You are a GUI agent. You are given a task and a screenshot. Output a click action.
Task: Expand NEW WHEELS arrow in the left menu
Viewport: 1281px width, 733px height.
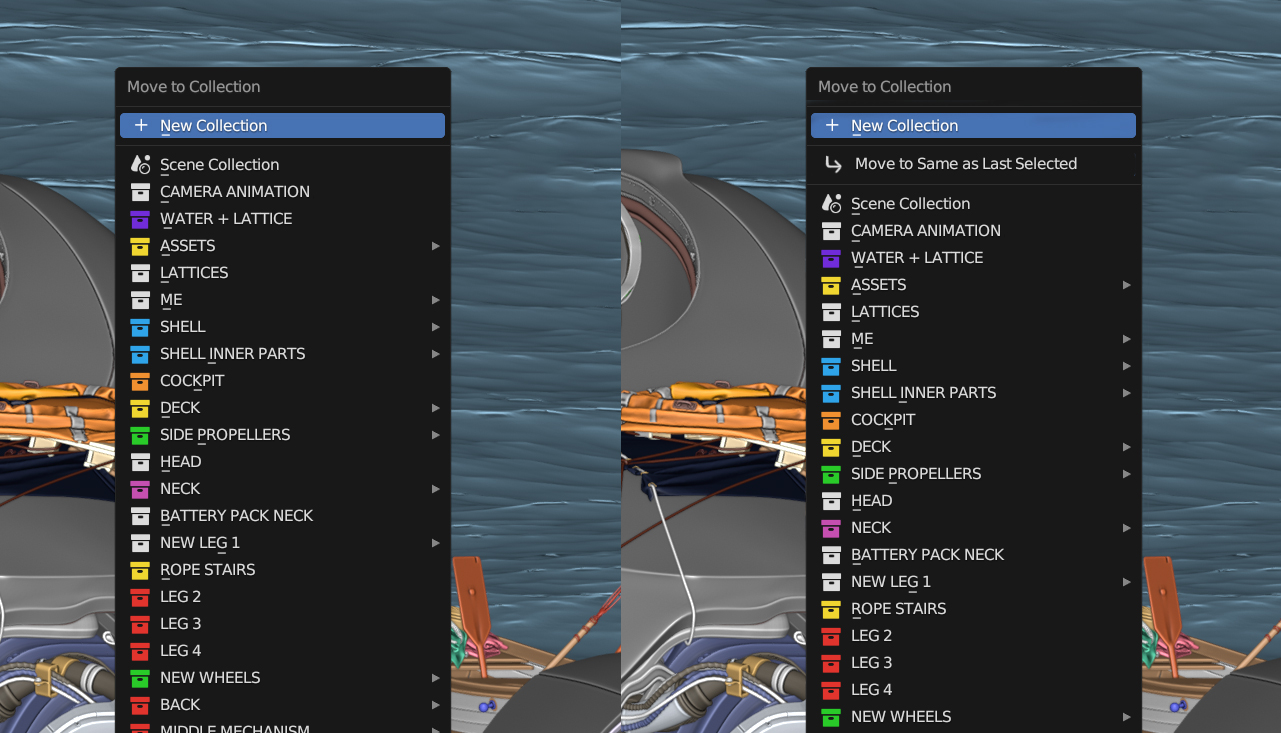click(x=435, y=678)
